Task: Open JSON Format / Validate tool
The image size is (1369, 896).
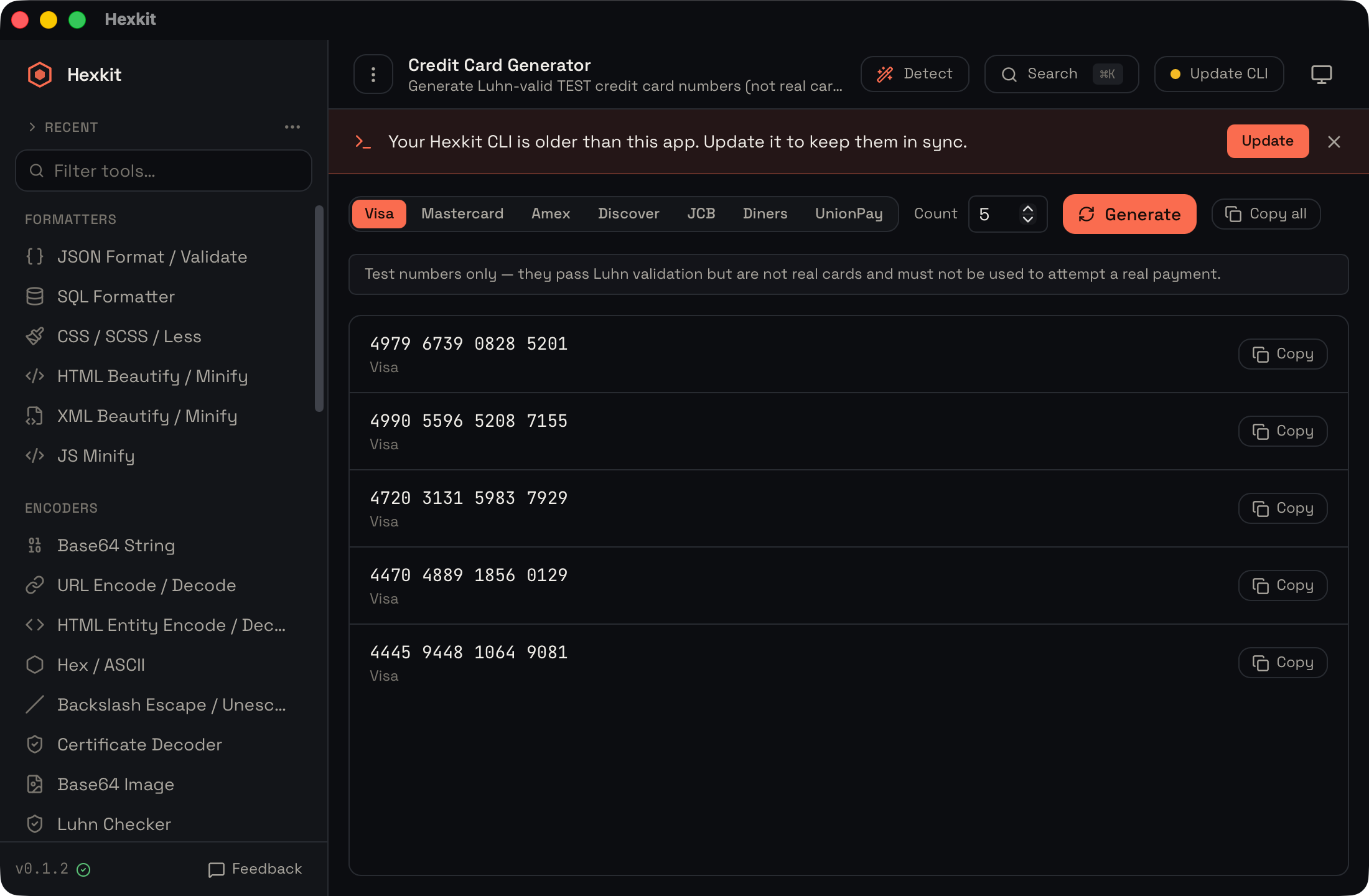Action: click(x=164, y=257)
